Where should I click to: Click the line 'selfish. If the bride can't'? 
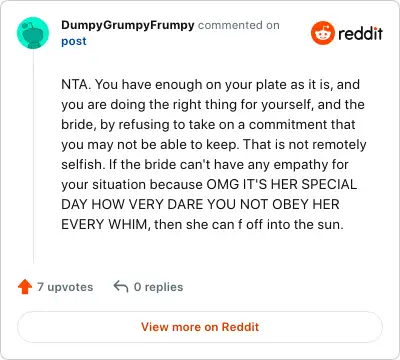[x=205, y=165]
